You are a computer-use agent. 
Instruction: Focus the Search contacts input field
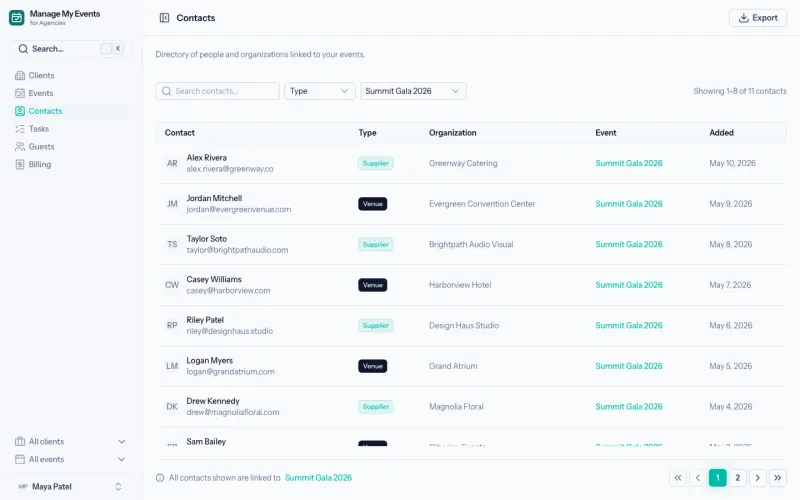[x=217, y=91]
